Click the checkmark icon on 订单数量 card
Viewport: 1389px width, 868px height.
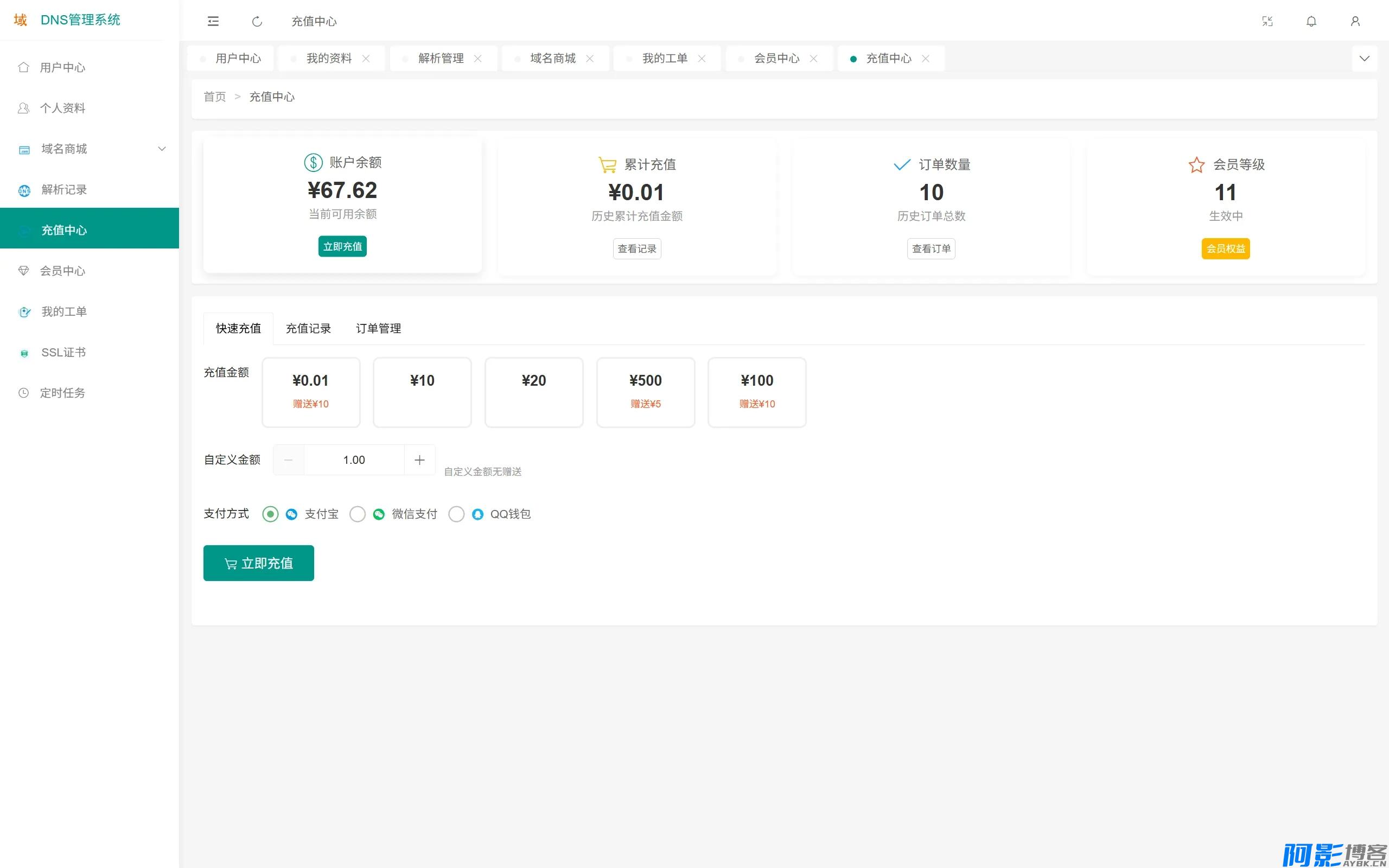[x=902, y=165]
